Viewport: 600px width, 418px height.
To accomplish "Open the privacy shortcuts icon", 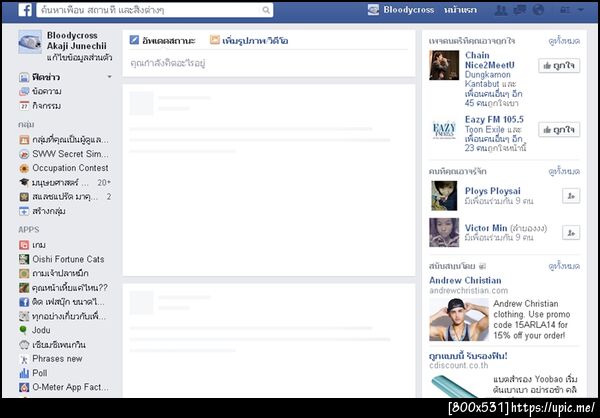I will pos(565,10).
